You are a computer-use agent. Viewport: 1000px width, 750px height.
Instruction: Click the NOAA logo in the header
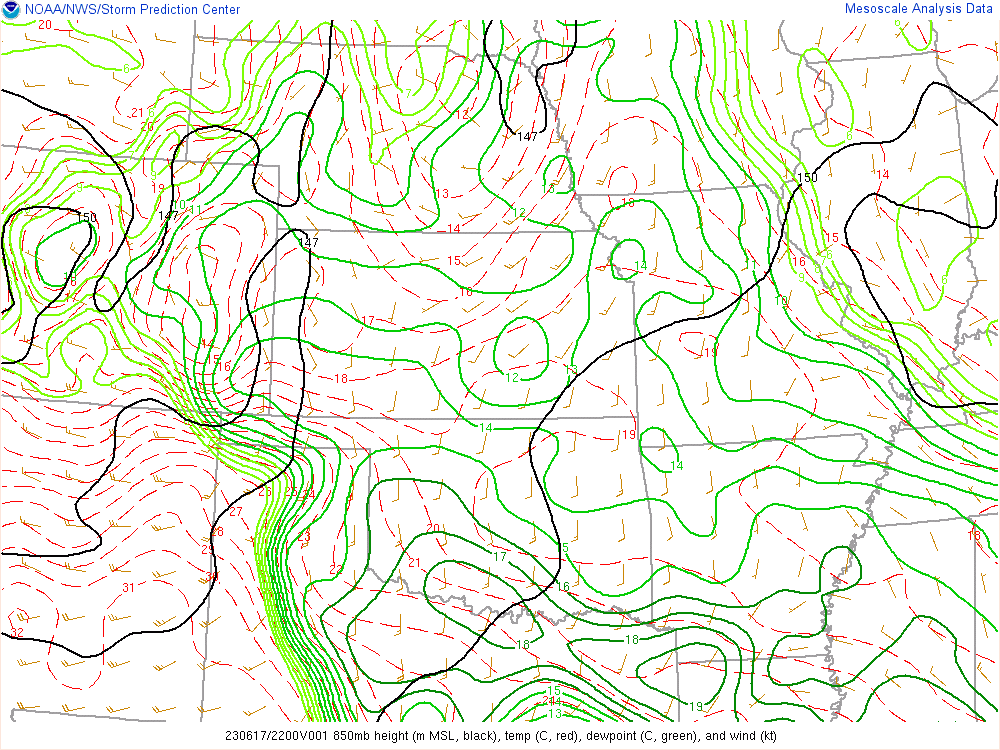(x=10, y=10)
